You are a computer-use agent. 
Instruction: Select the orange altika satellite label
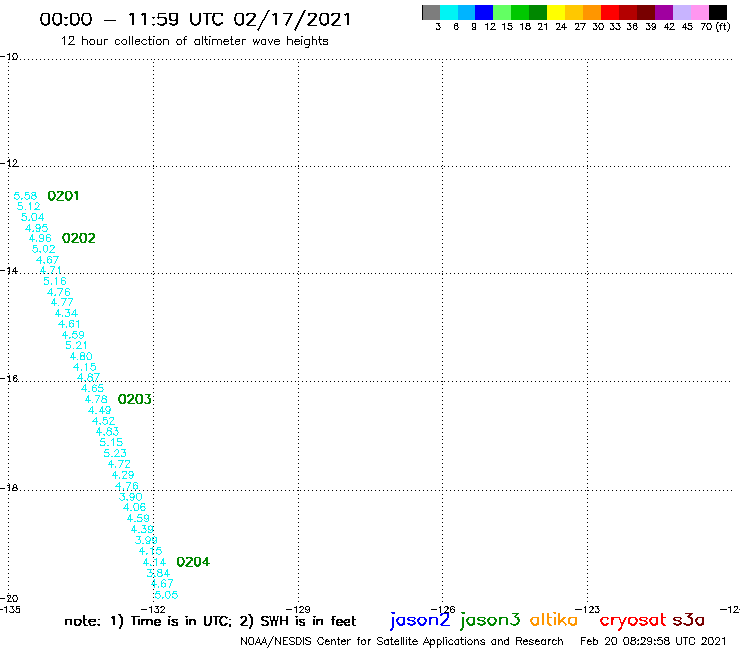[554, 620]
